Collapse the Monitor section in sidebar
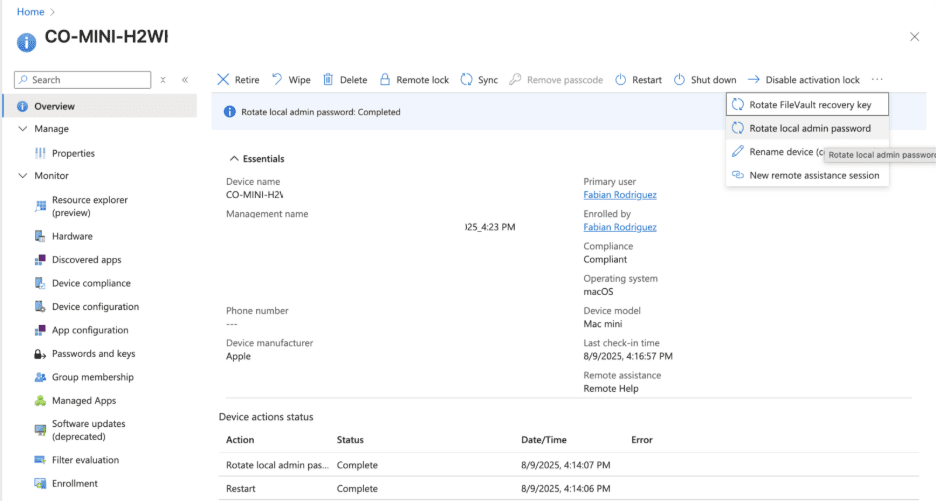 coord(23,176)
